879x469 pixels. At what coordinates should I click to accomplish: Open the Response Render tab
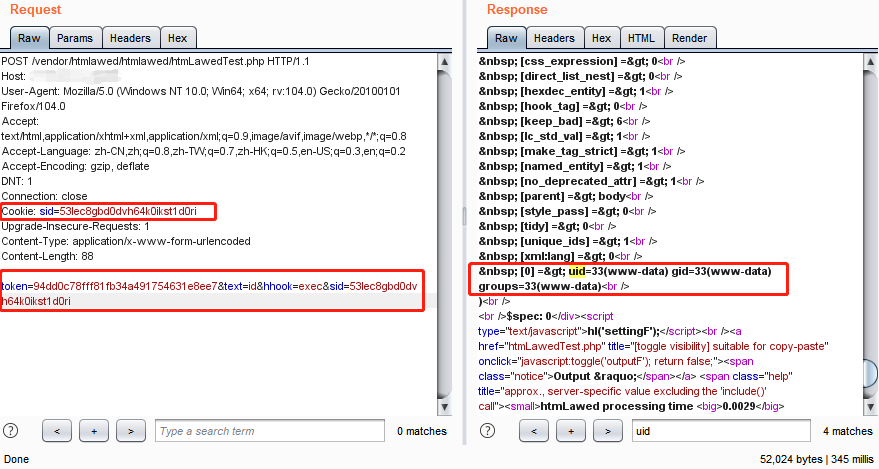point(690,38)
